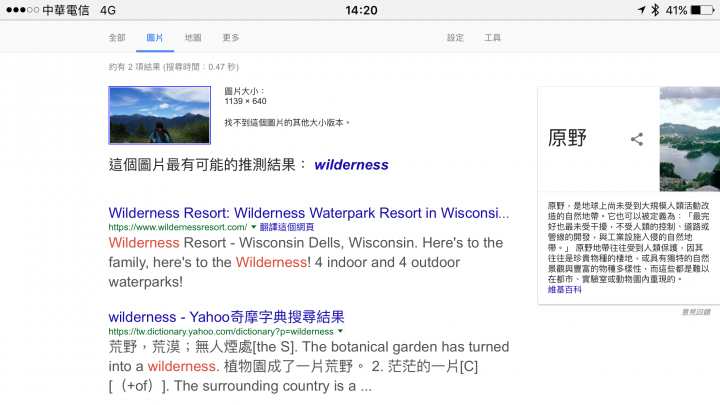Click the wilderness best guess link
The height and width of the screenshot is (405, 720).
tap(351, 165)
